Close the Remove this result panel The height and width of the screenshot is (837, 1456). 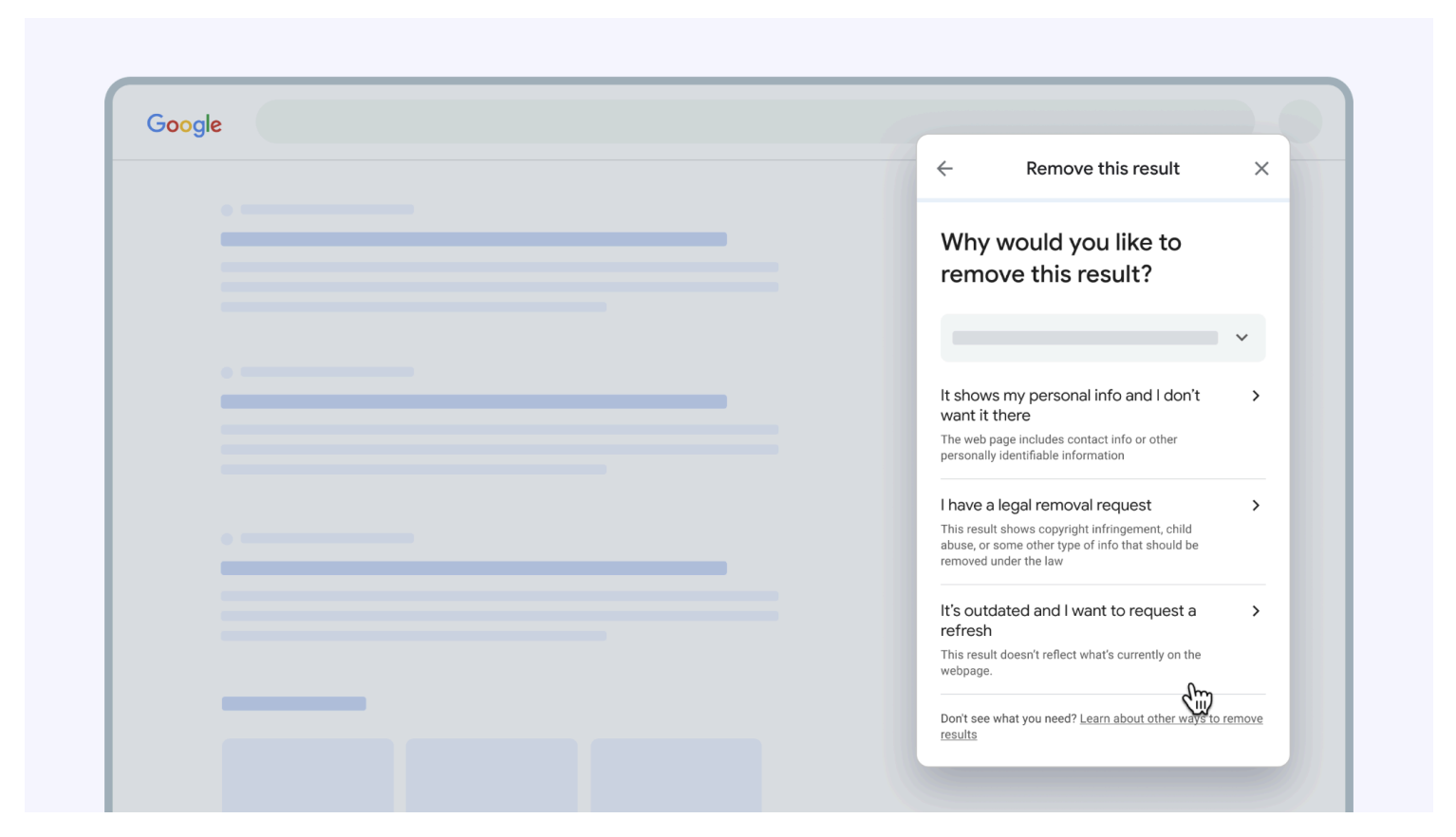click(1260, 169)
